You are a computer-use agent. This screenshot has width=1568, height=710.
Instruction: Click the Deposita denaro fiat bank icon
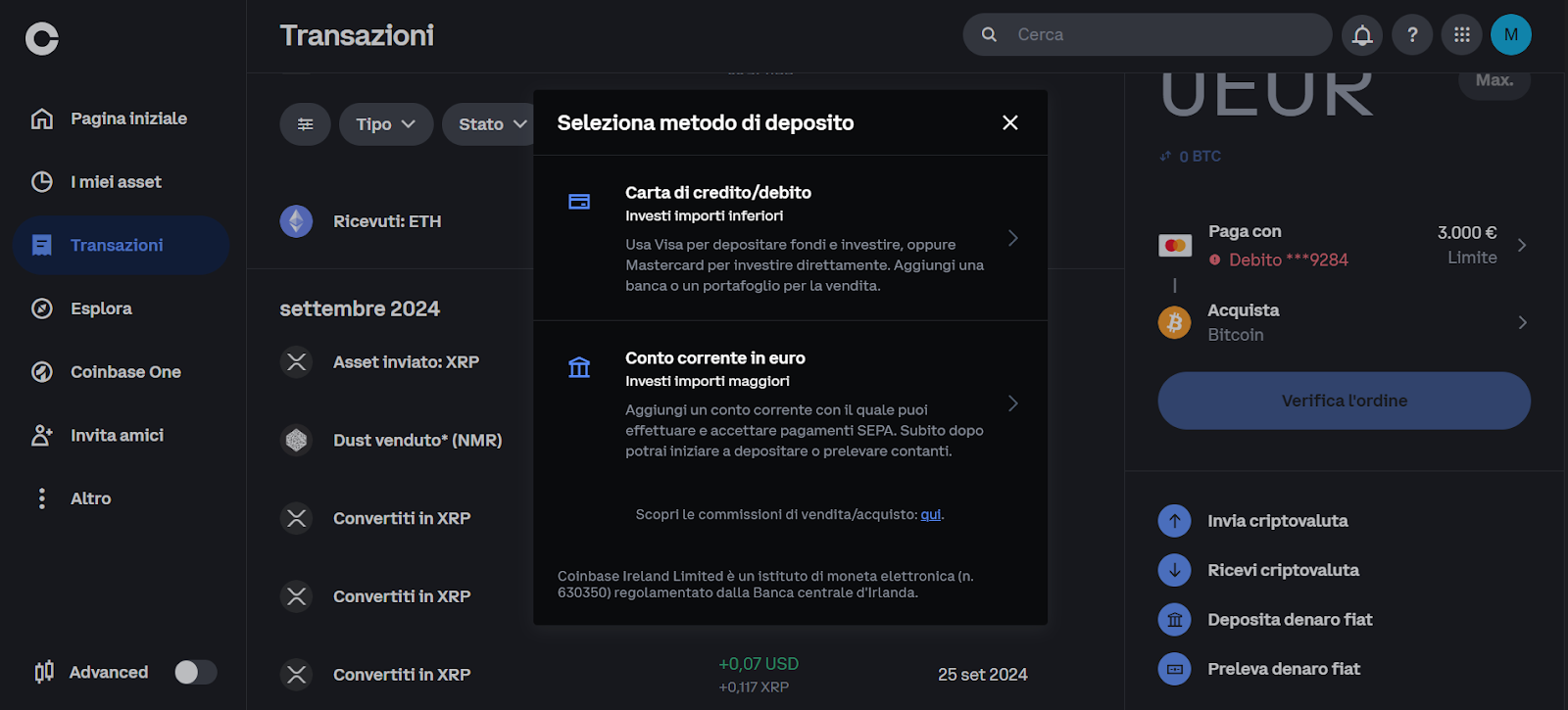(x=1174, y=620)
